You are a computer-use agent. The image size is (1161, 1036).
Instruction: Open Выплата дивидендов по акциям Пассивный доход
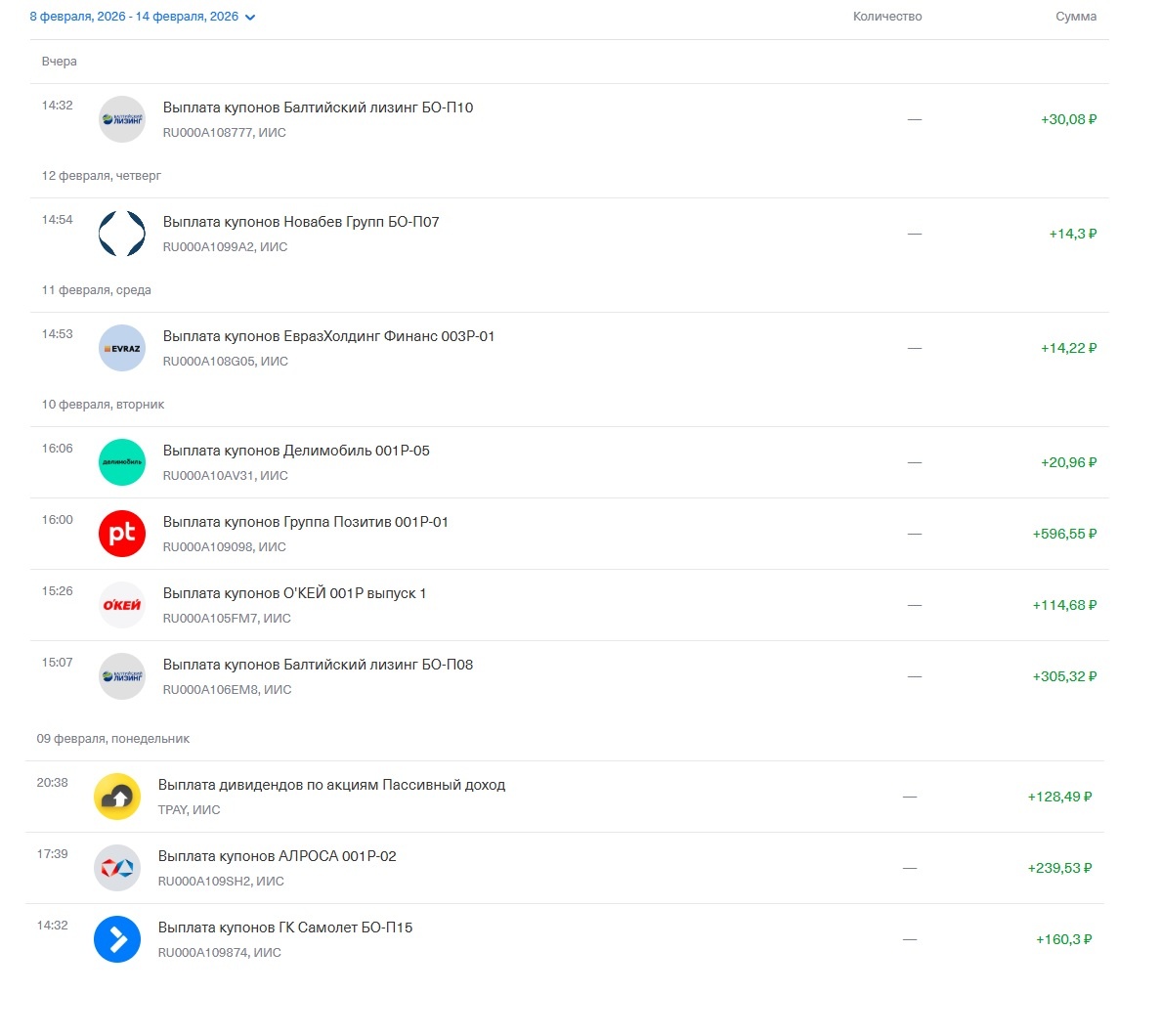[564, 797]
